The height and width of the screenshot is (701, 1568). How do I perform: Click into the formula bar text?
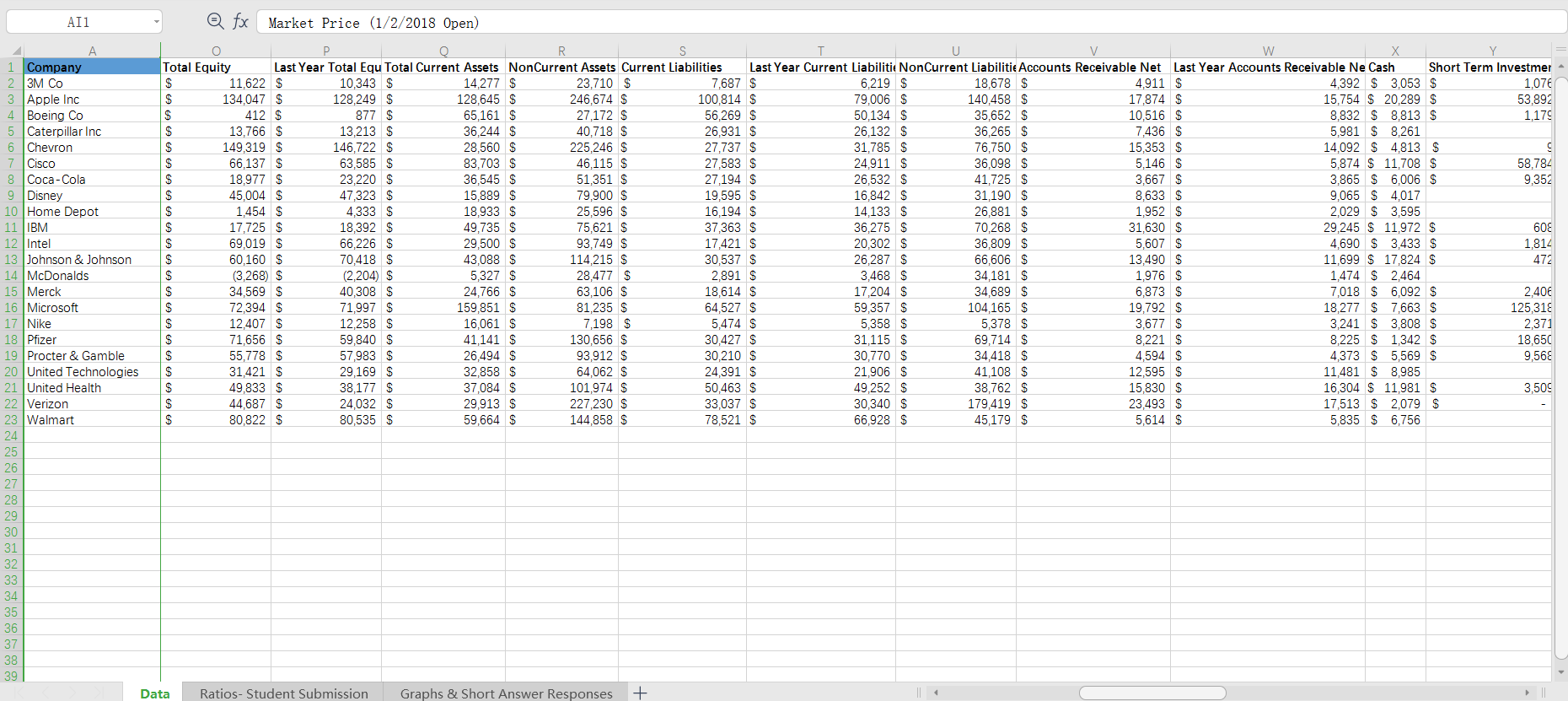[910, 23]
